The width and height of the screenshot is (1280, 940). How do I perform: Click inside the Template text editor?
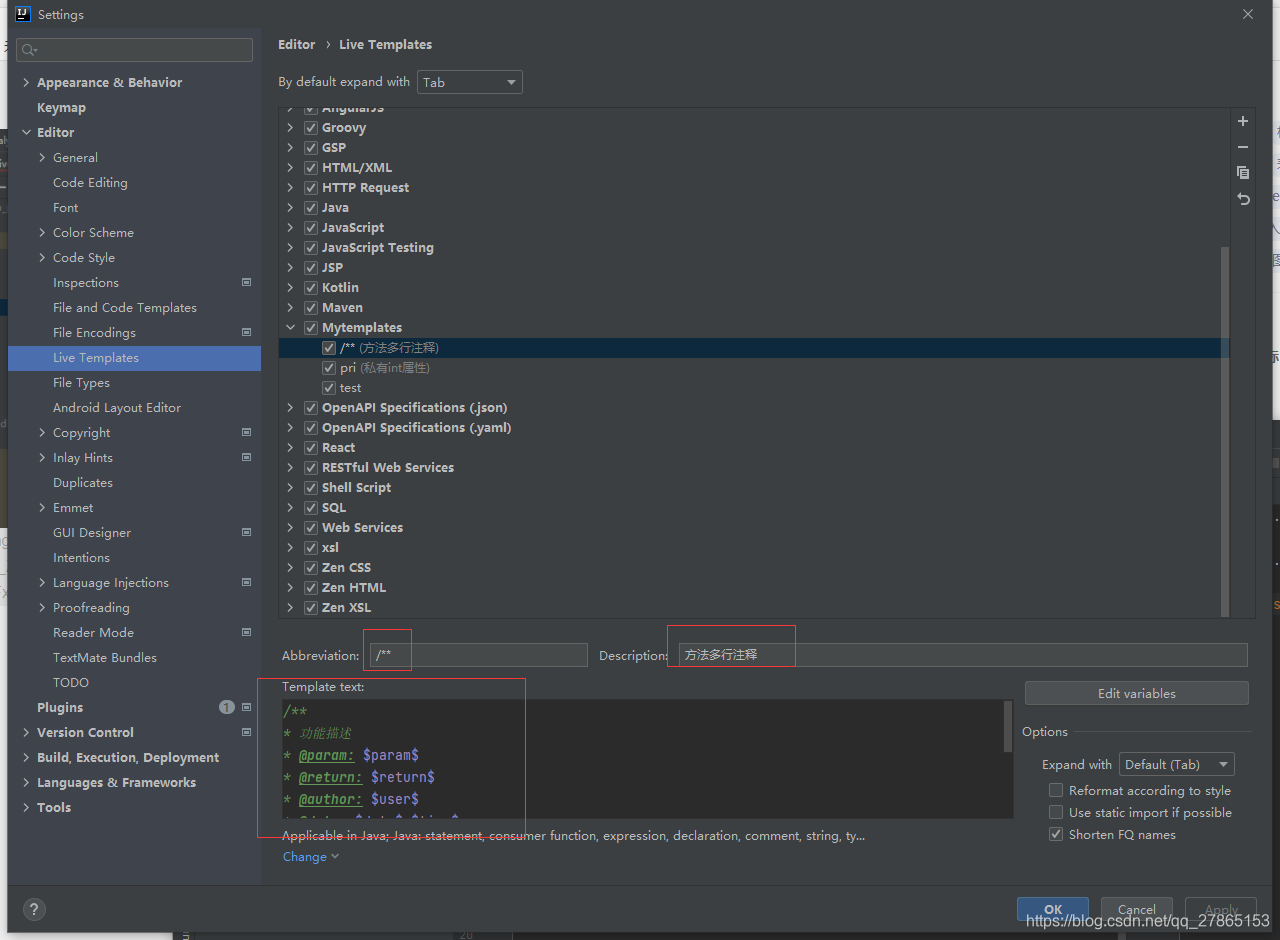tap(642, 760)
